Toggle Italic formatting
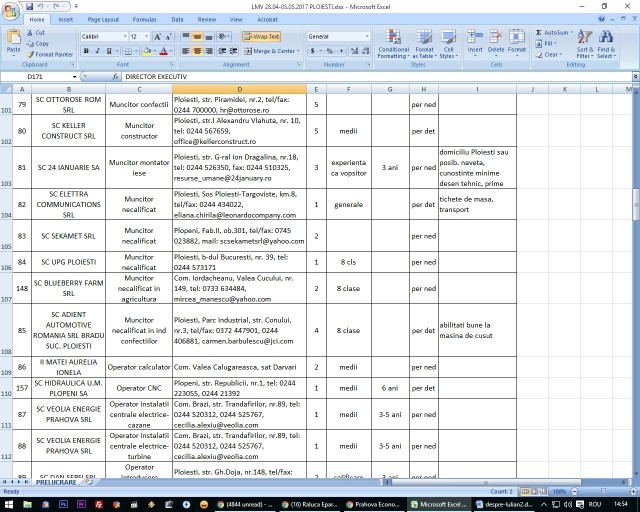Image resolution: width=640 pixels, height=512 pixels. point(98,51)
